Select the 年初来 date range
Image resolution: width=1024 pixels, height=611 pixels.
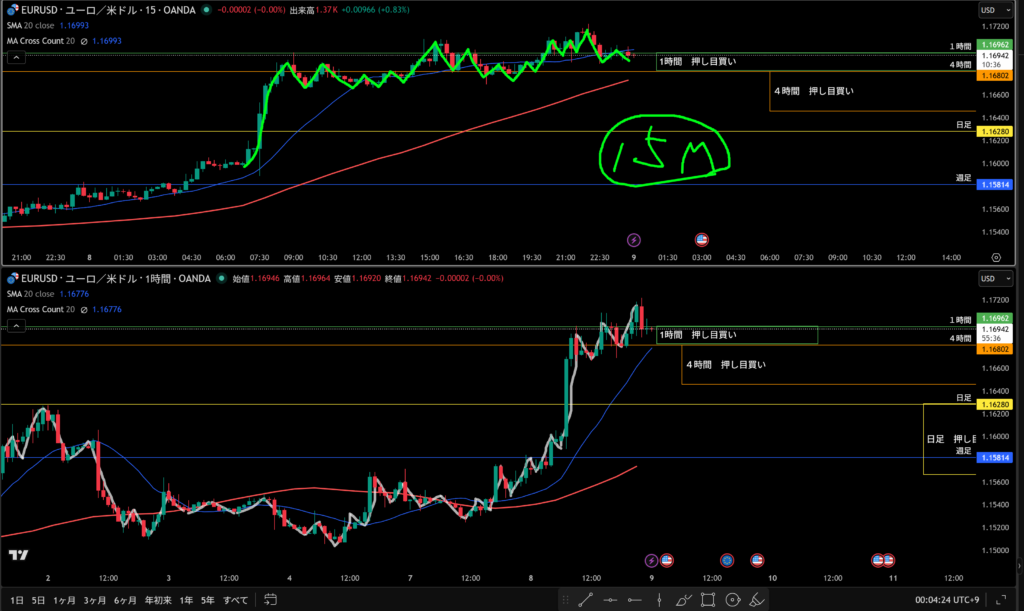coord(157,600)
